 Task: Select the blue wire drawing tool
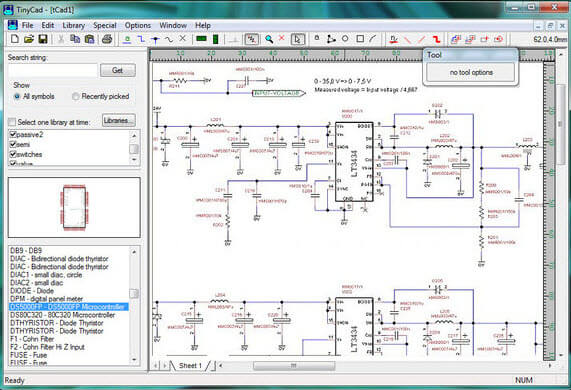pyautogui.click(x=141, y=39)
